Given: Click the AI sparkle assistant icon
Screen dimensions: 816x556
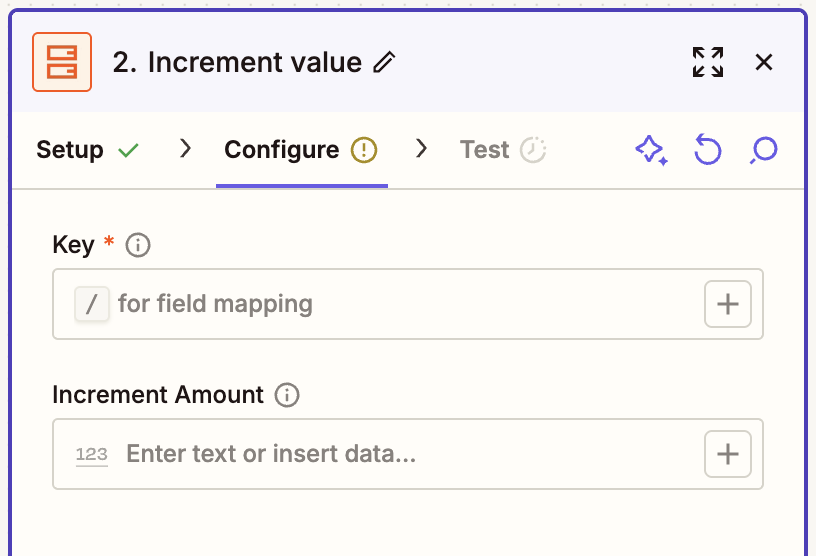Looking at the screenshot, I should (652, 150).
